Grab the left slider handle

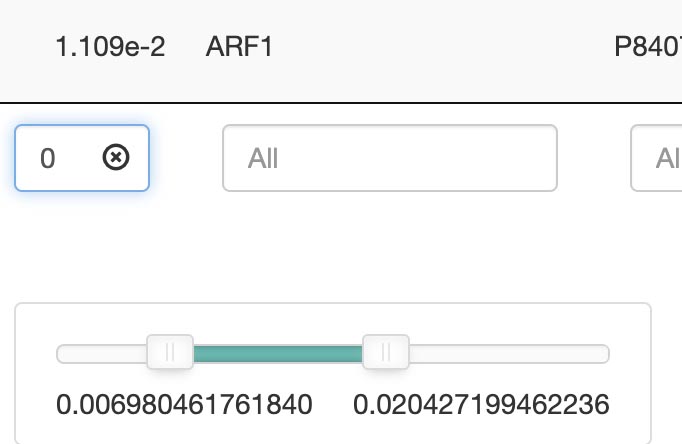(x=170, y=352)
